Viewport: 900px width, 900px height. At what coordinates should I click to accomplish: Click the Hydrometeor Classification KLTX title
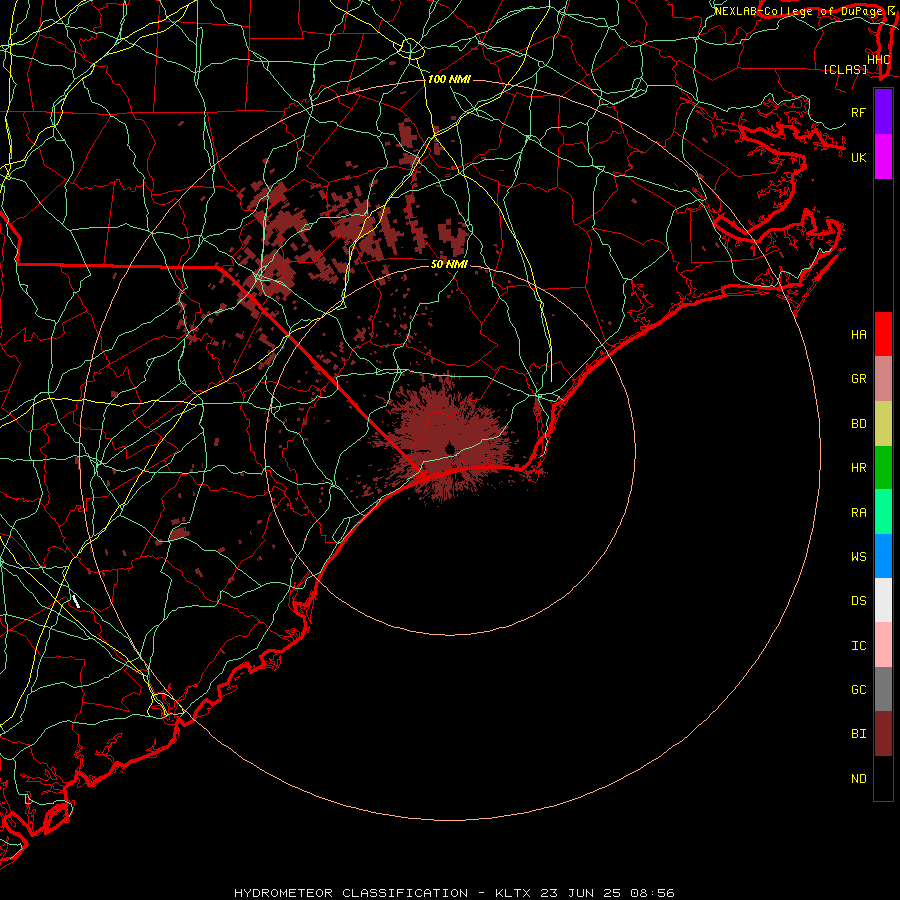pyautogui.click(x=454, y=893)
